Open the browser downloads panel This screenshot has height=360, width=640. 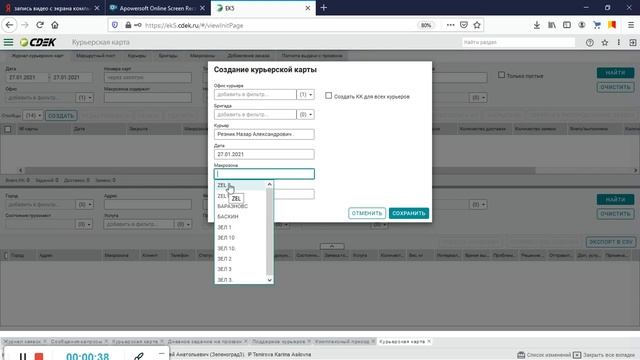point(537,25)
